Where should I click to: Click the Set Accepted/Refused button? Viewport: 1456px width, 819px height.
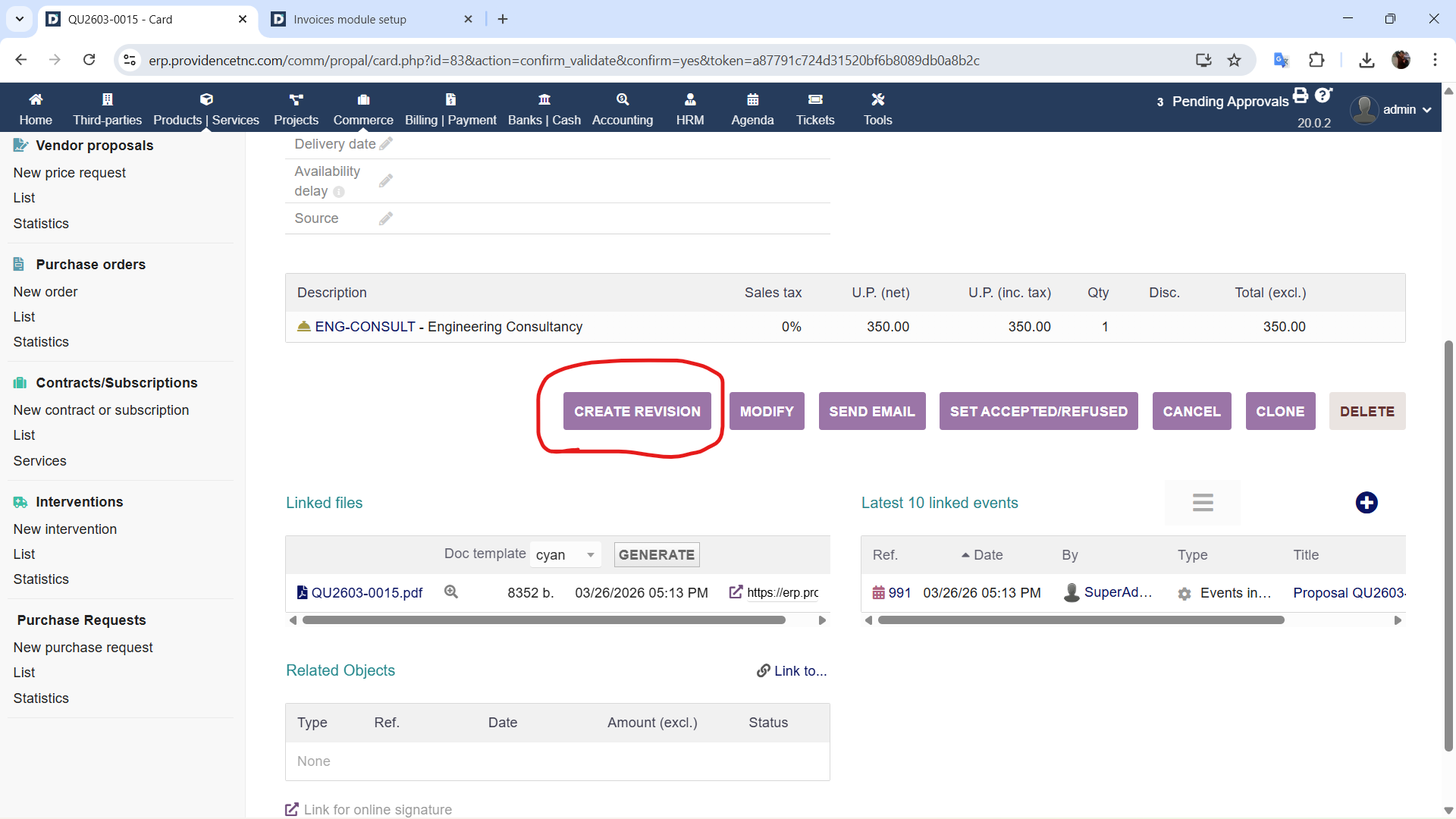[1038, 412]
